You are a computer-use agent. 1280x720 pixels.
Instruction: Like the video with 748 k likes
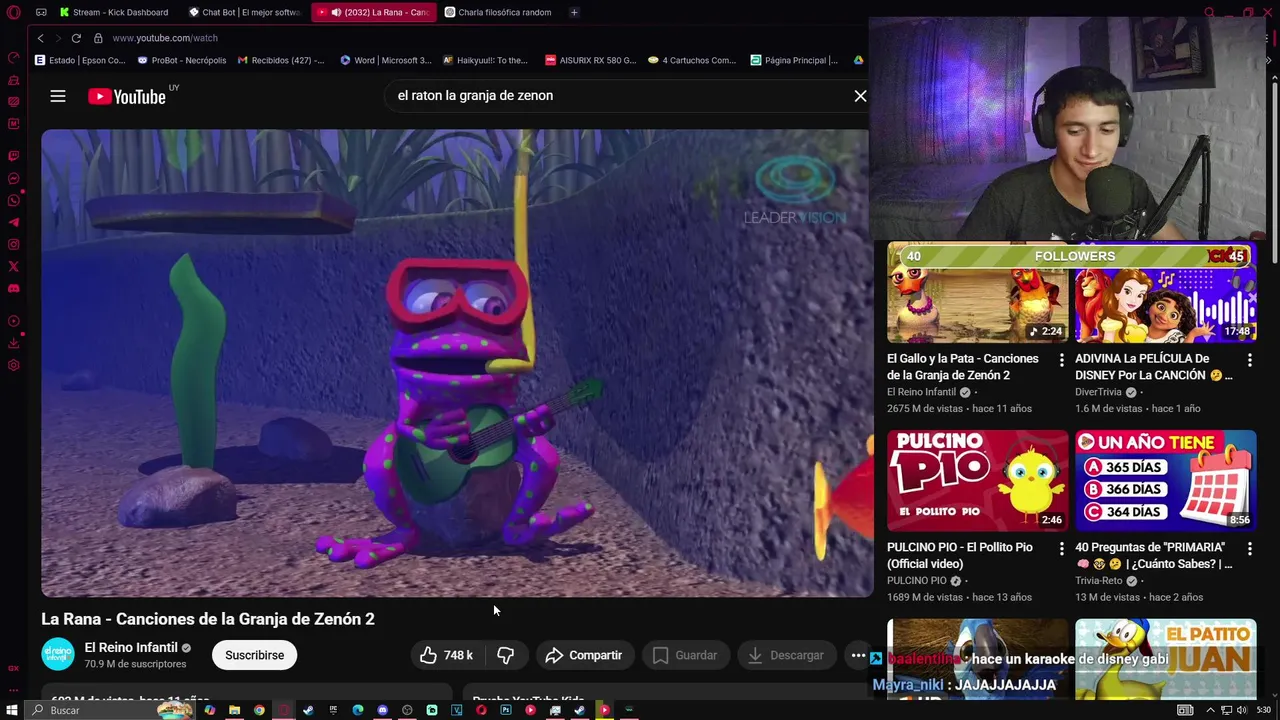click(x=447, y=655)
